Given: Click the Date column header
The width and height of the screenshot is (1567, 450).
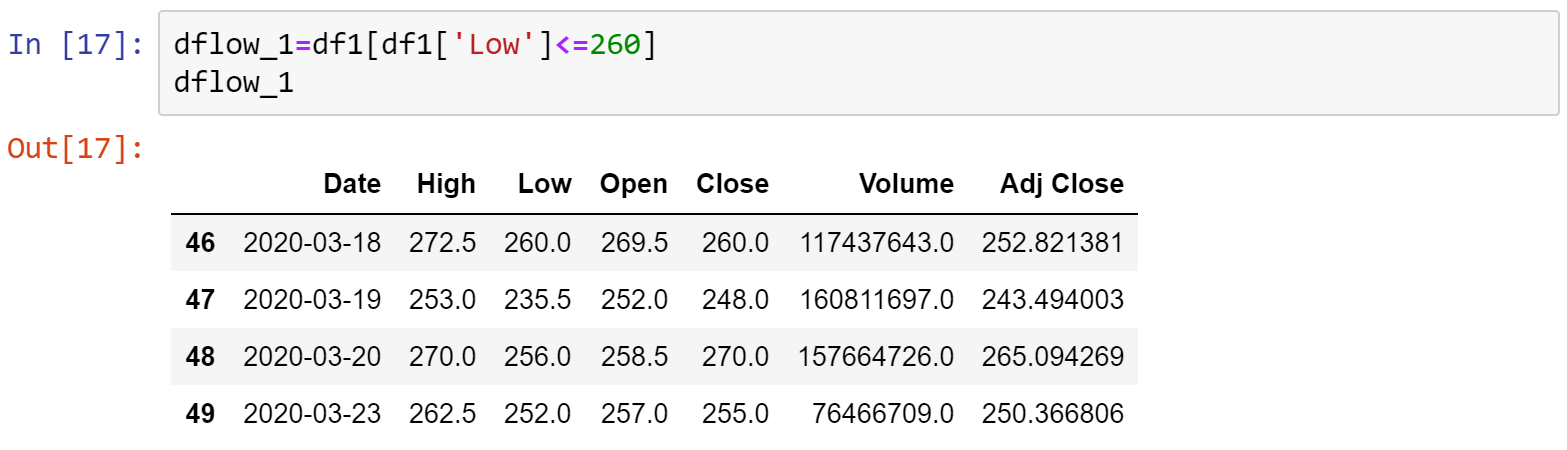Looking at the screenshot, I should 352,184.
